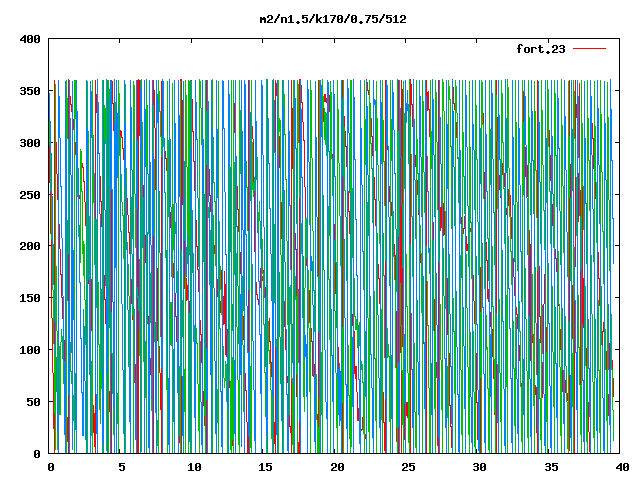
Task: Click y-axis label 400
Action: coord(30,39)
